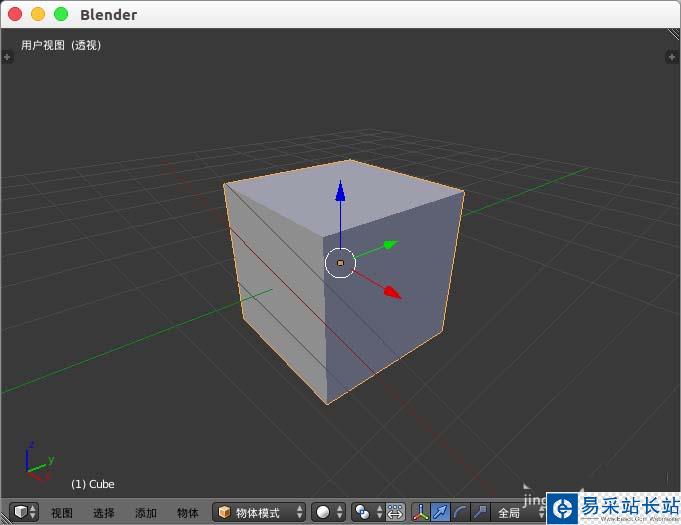This screenshot has height=525, width=681.
Task: Click the blue Z-axis arrow of the manipulator
Action: click(x=340, y=191)
